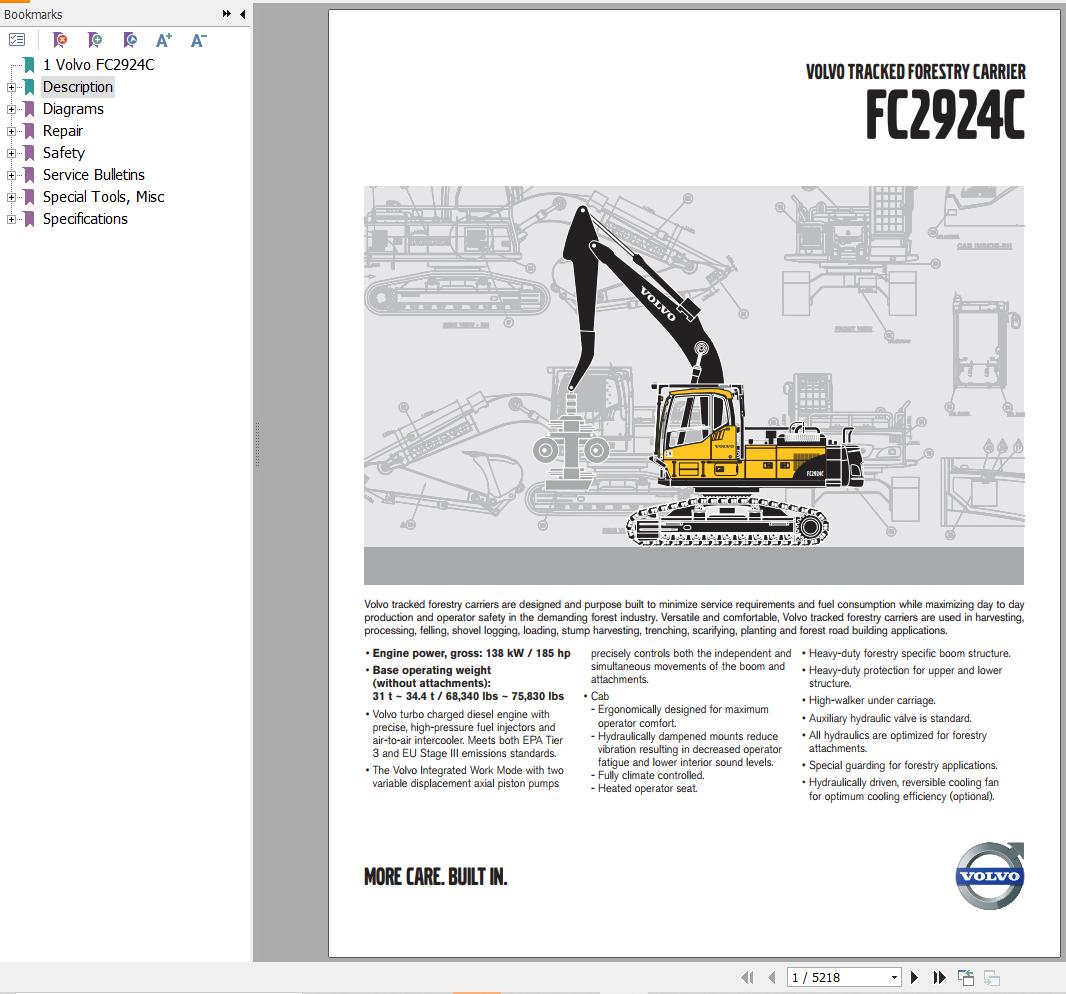Click the Volvo logo on the page
This screenshot has width=1066, height=994.
pos(990,876)
